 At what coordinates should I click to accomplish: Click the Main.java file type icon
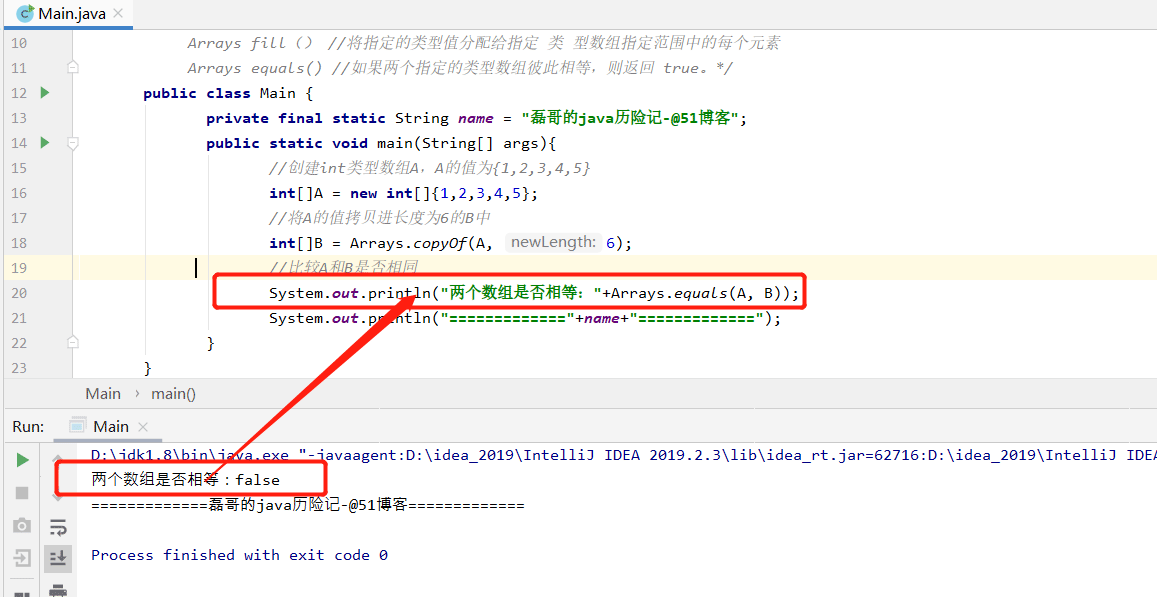coord(24,14)
